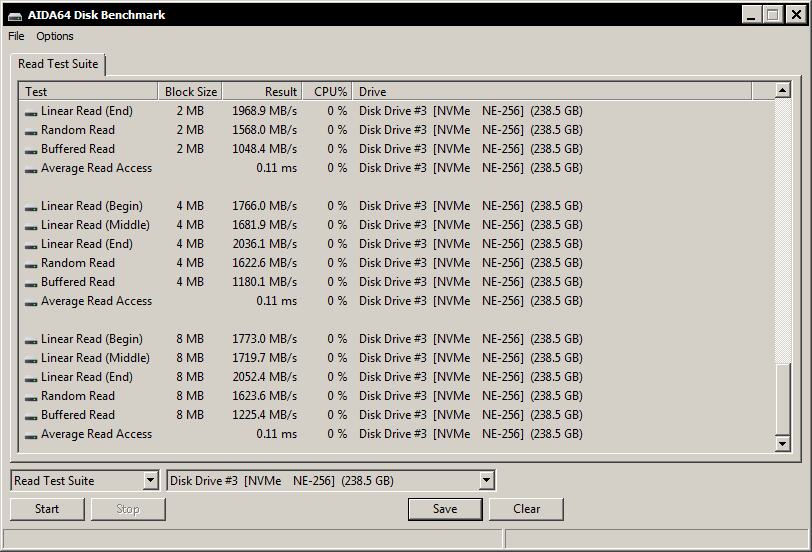Click disk icon of 2 MB Linear Read (End)
The image size is (812, 552).
(x=31, y=112)
